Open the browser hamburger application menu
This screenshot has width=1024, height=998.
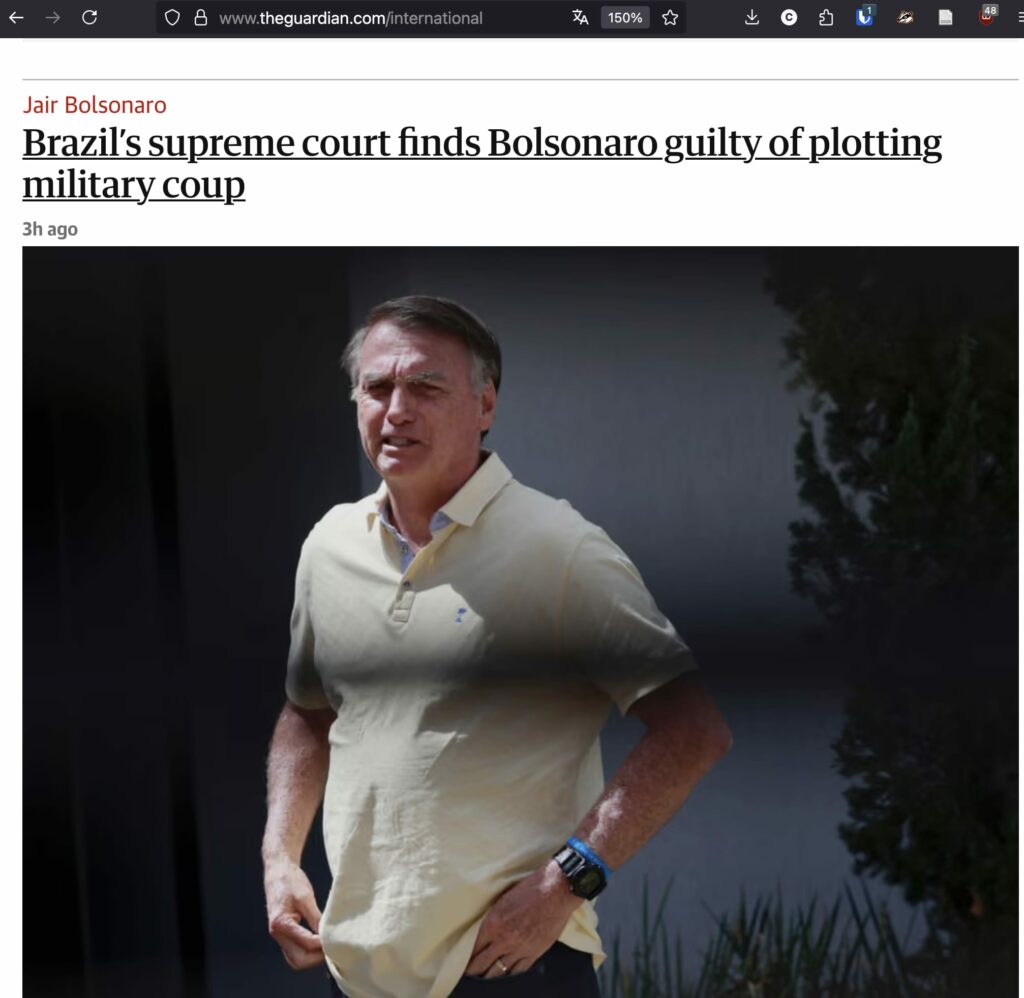point(1019,18)
